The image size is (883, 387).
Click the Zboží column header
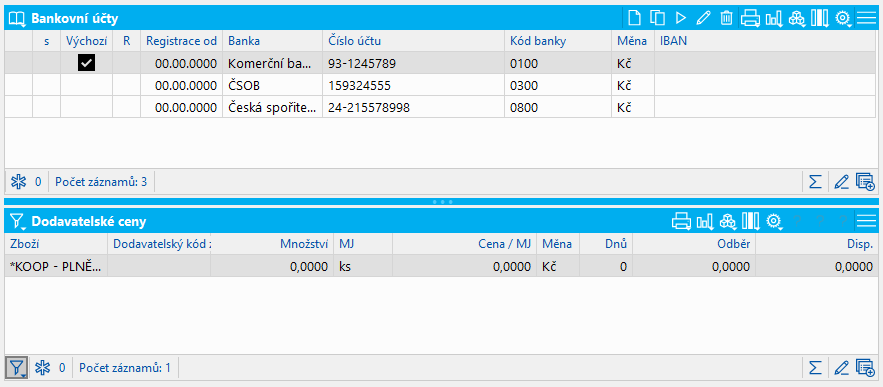point(56,244)
